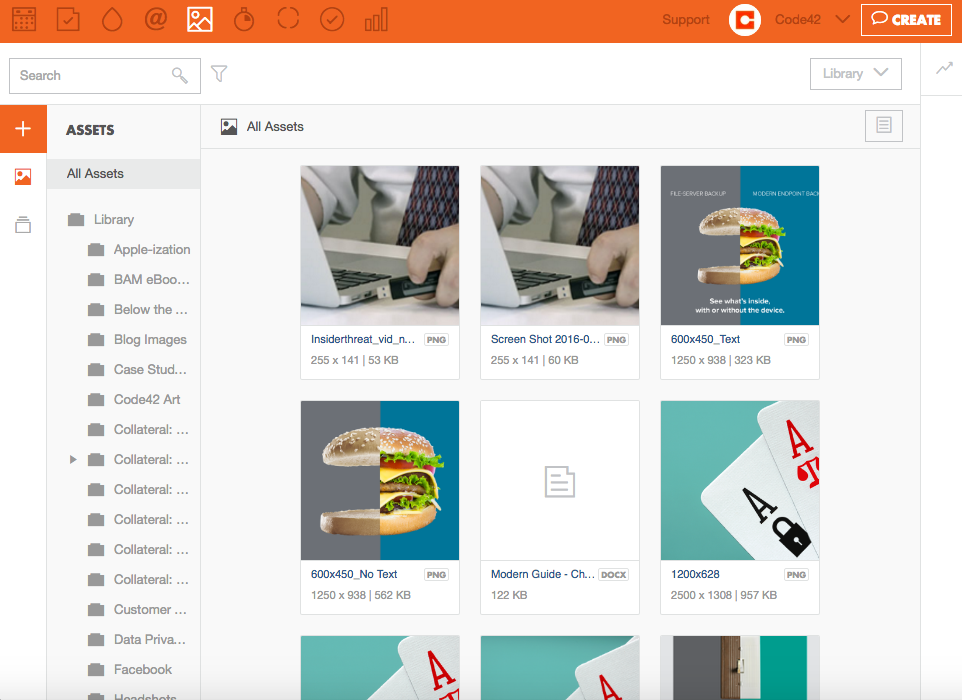Viewport: 962px width, 700px height.
Task: Open the 600x450_Text burger thumbnail
Action: [x=740, y=245]
